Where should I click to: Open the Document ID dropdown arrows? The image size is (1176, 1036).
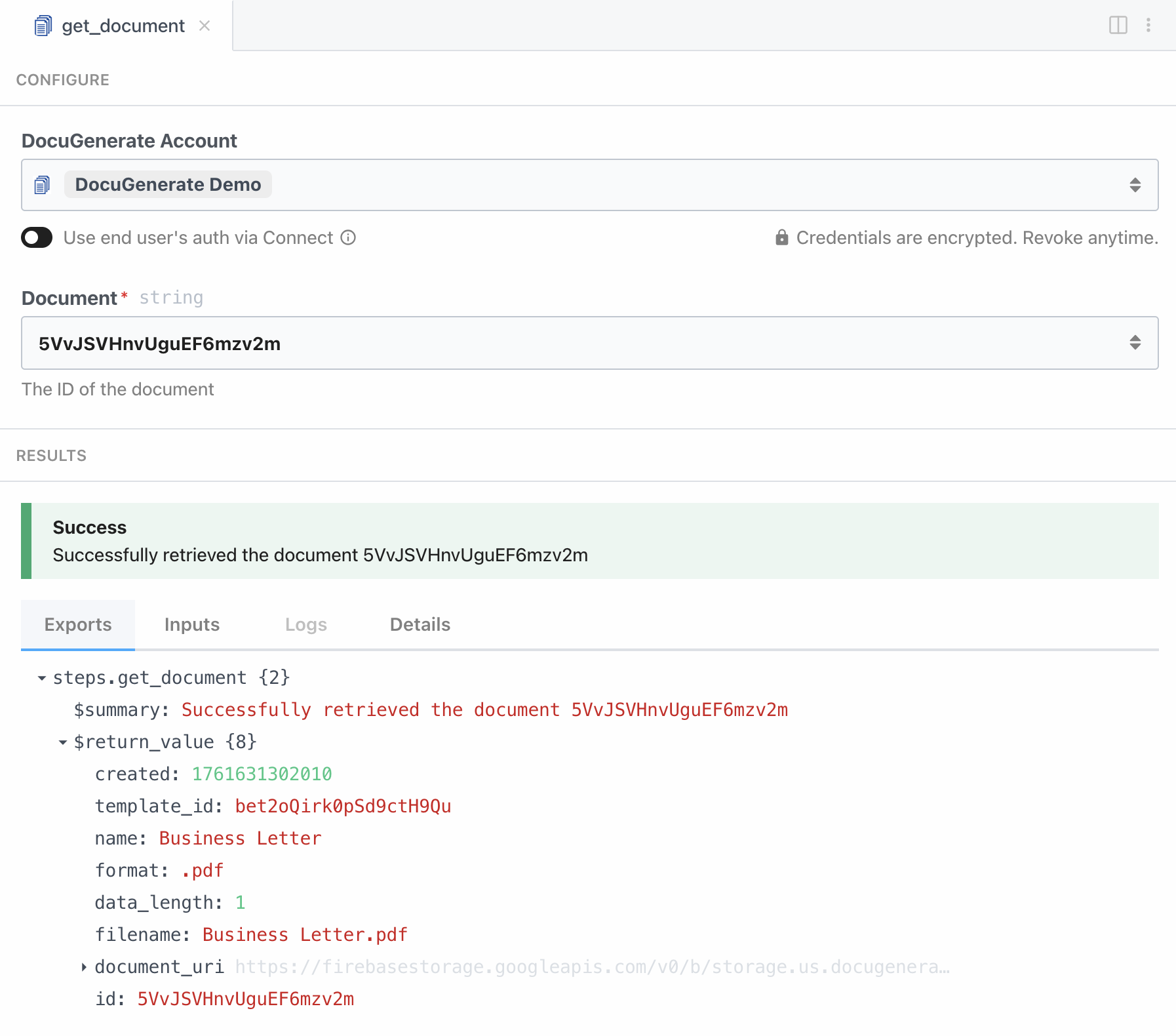[x=1135, y=342]
